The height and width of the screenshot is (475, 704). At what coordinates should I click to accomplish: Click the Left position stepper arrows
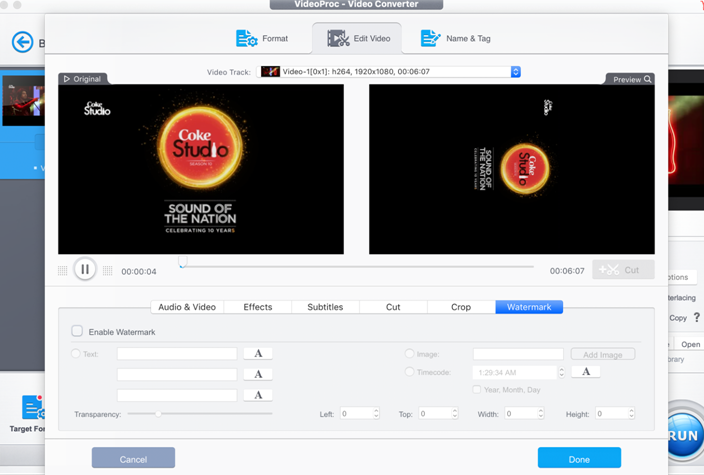(x=376, y=413)
